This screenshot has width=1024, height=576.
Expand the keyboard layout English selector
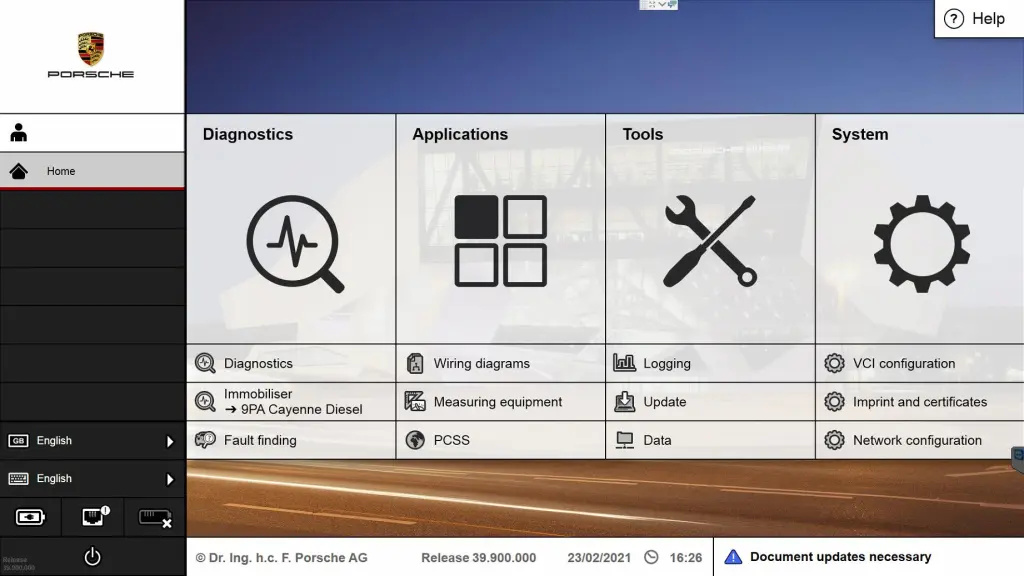click(92, 479)
